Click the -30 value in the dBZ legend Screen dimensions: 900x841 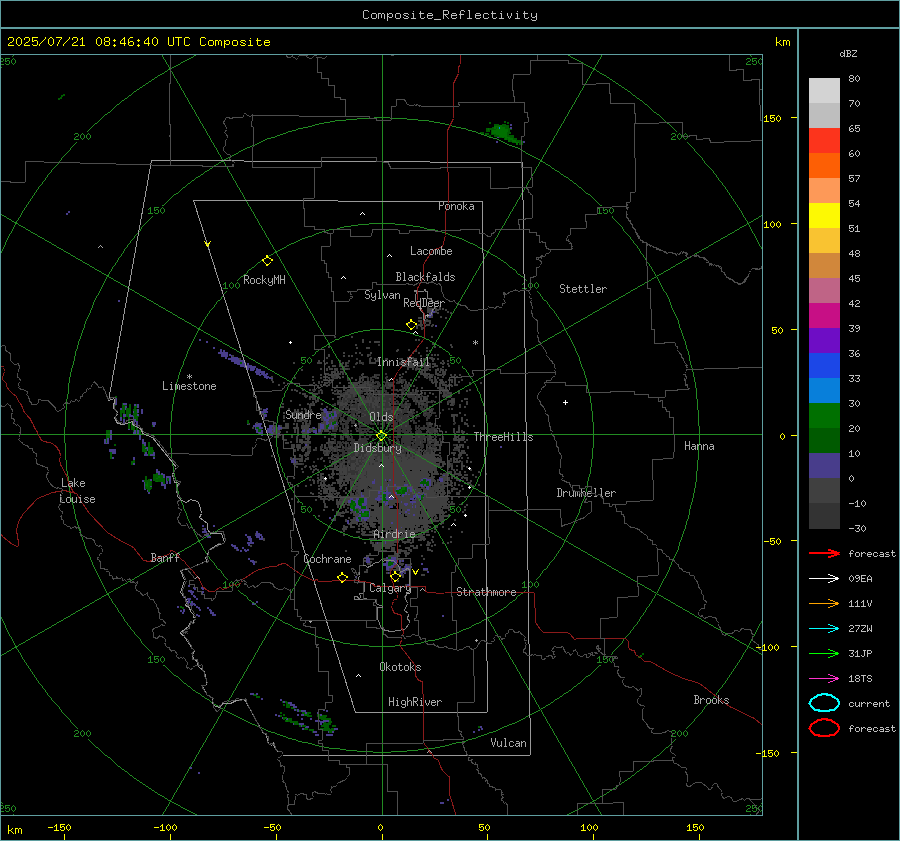(857, 528)
